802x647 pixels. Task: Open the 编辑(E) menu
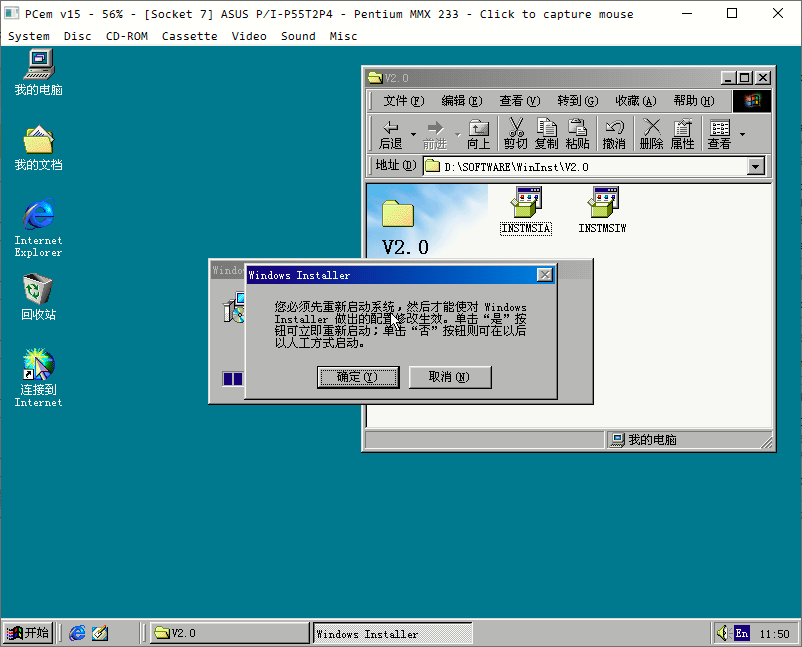point(461,101)
